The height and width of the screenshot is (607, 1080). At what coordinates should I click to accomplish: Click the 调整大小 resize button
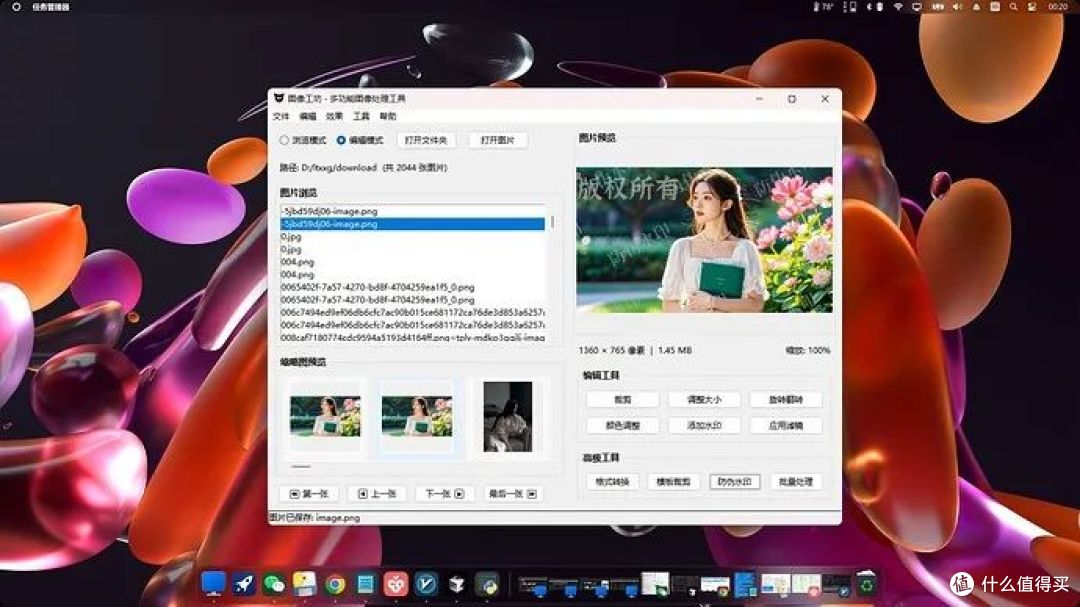coord(704,400)
